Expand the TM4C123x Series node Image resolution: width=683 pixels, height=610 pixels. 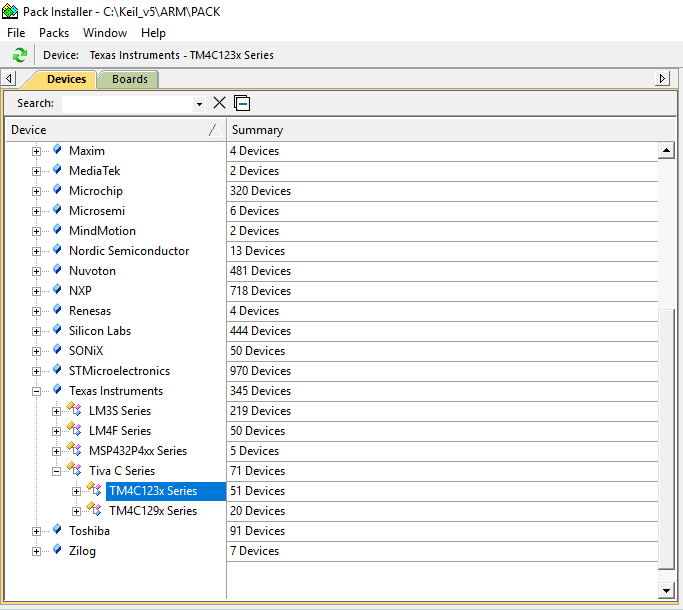(x=76, y=491)
